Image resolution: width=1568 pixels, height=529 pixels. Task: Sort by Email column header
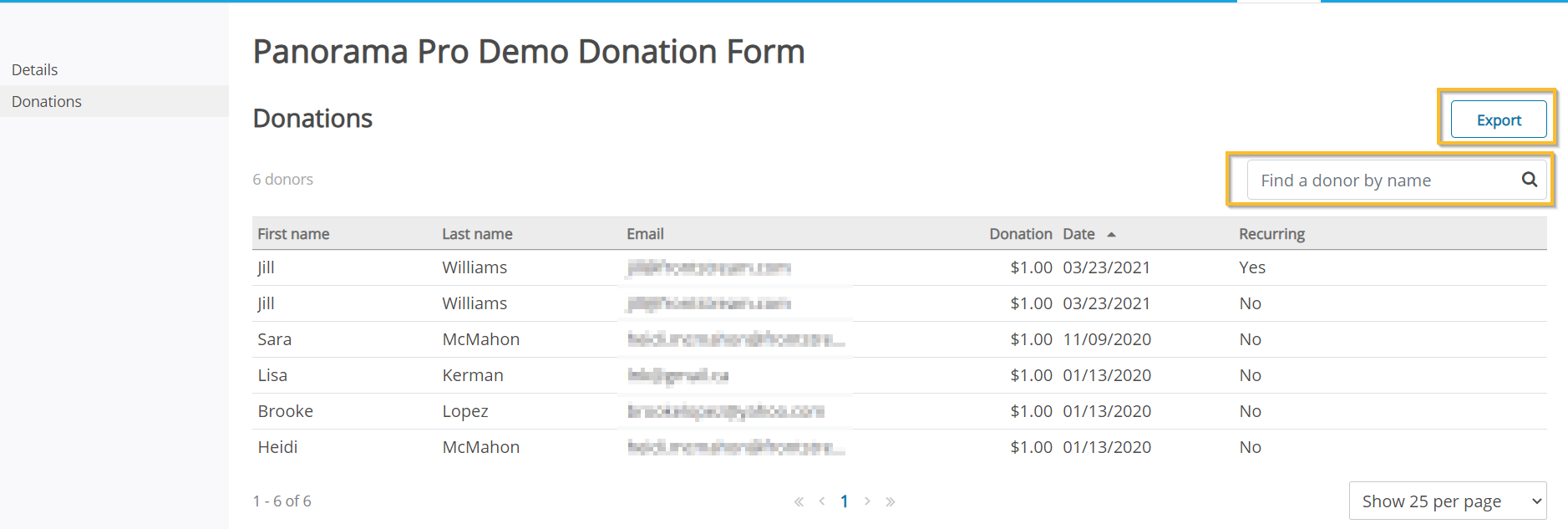click(645, 234)
